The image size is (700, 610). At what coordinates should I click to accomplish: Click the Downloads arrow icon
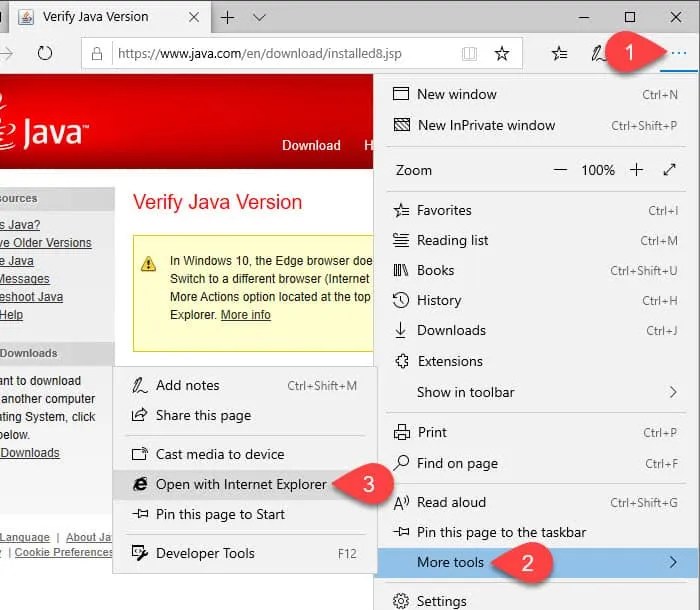tap(400, 330)
